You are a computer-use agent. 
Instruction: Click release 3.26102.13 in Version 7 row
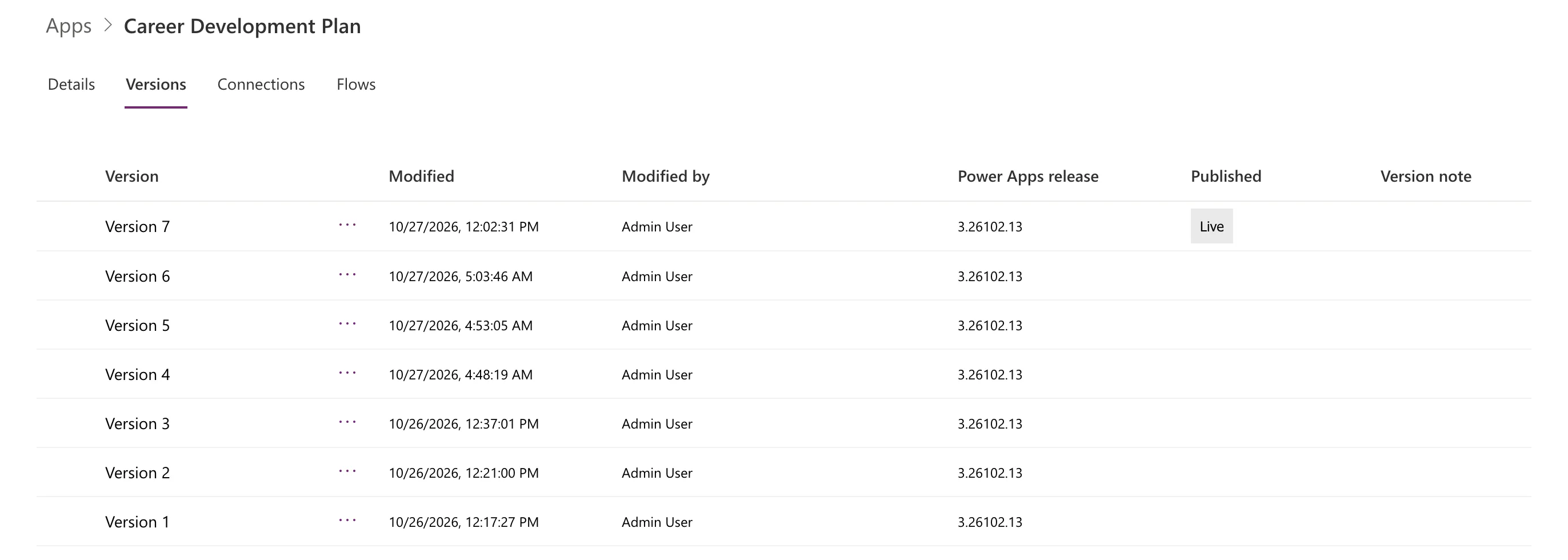[x=990, y=227]
